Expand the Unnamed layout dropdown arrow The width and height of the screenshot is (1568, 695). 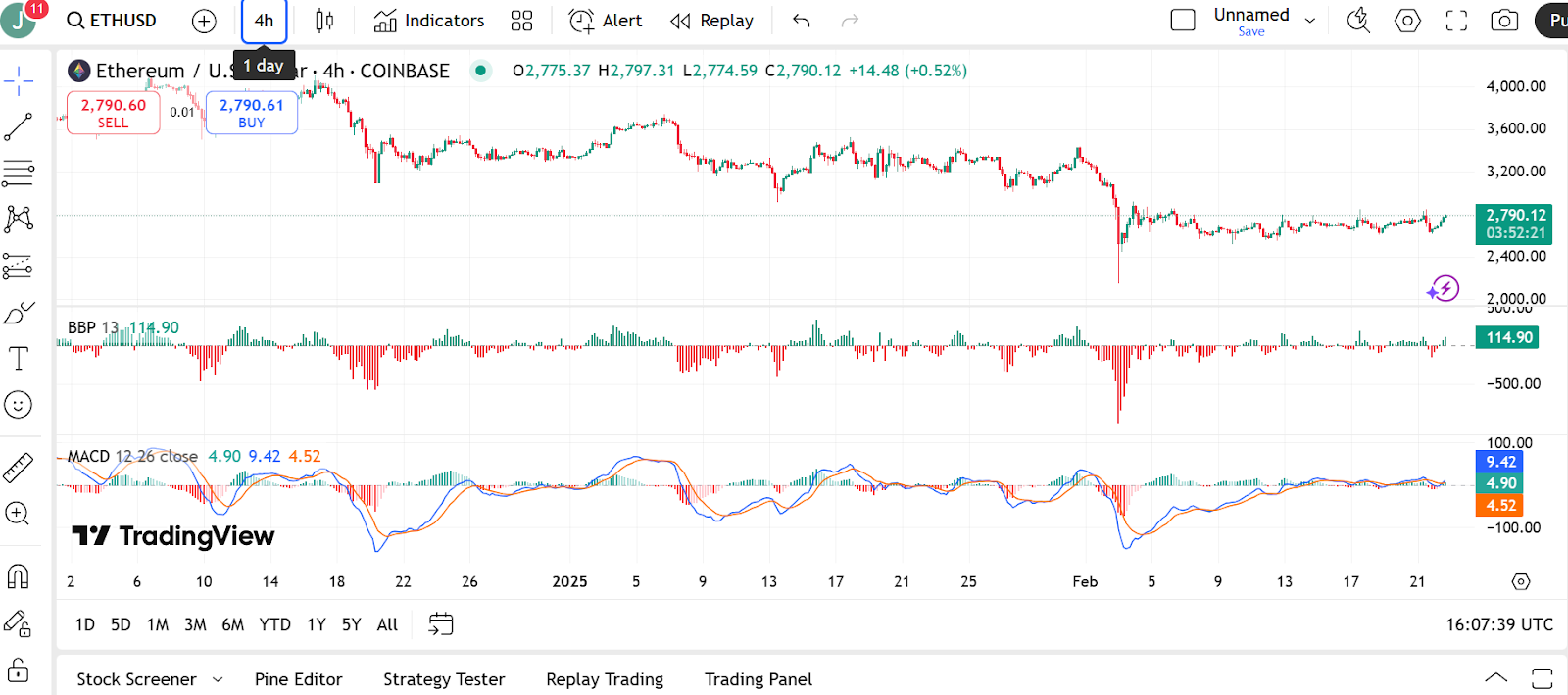pos(1310,21)
